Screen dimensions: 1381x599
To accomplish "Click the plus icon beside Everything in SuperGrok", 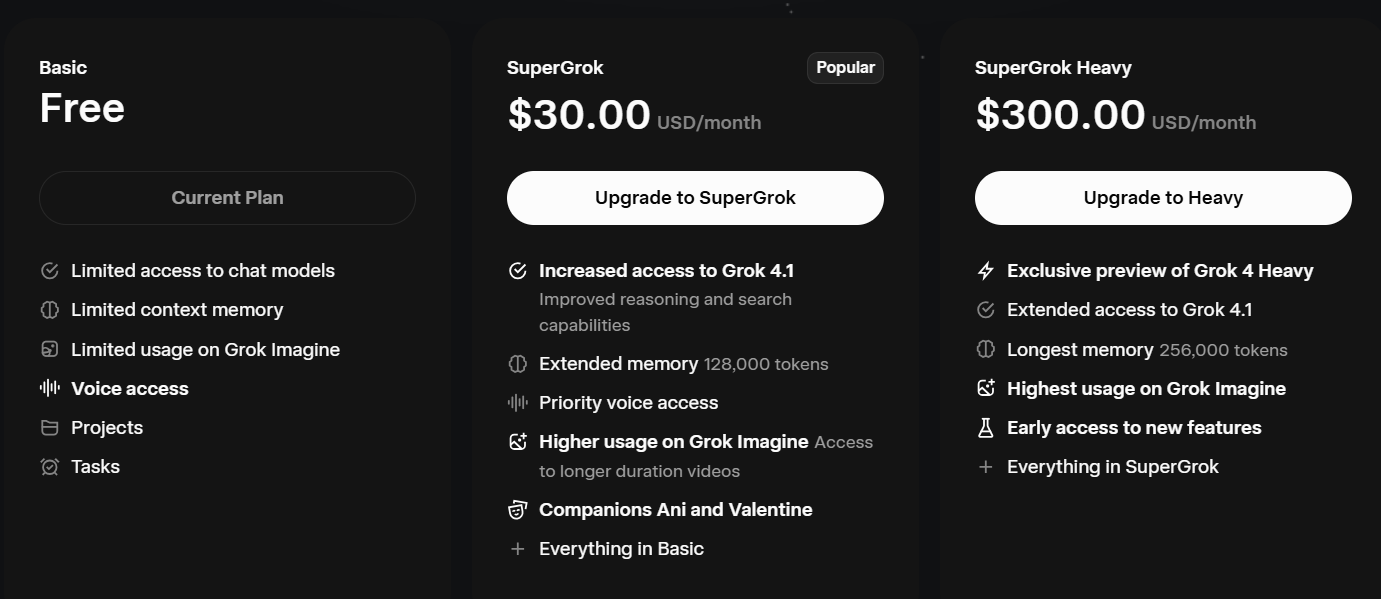I will pos(985,467).
